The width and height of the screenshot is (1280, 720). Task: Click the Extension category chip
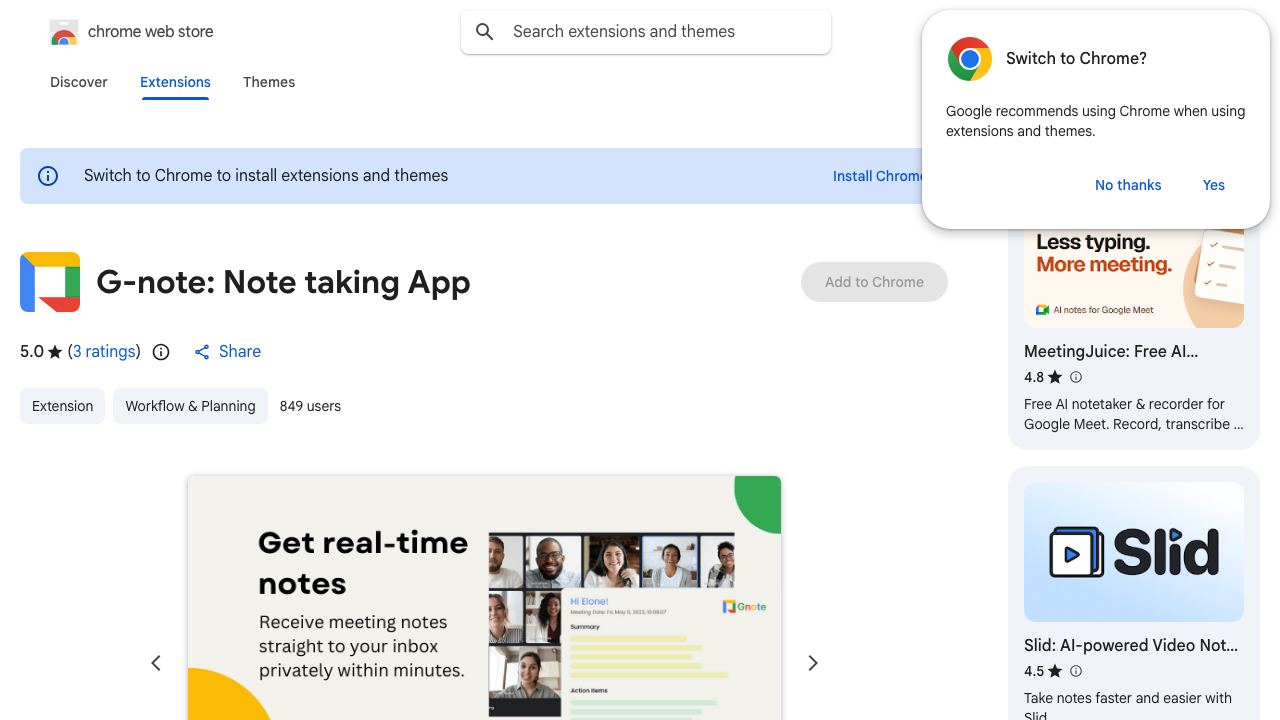click(x=62, y=406)
